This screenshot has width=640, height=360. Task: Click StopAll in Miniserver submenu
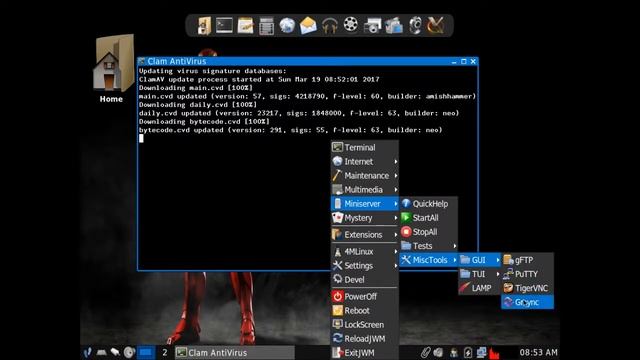429,232
